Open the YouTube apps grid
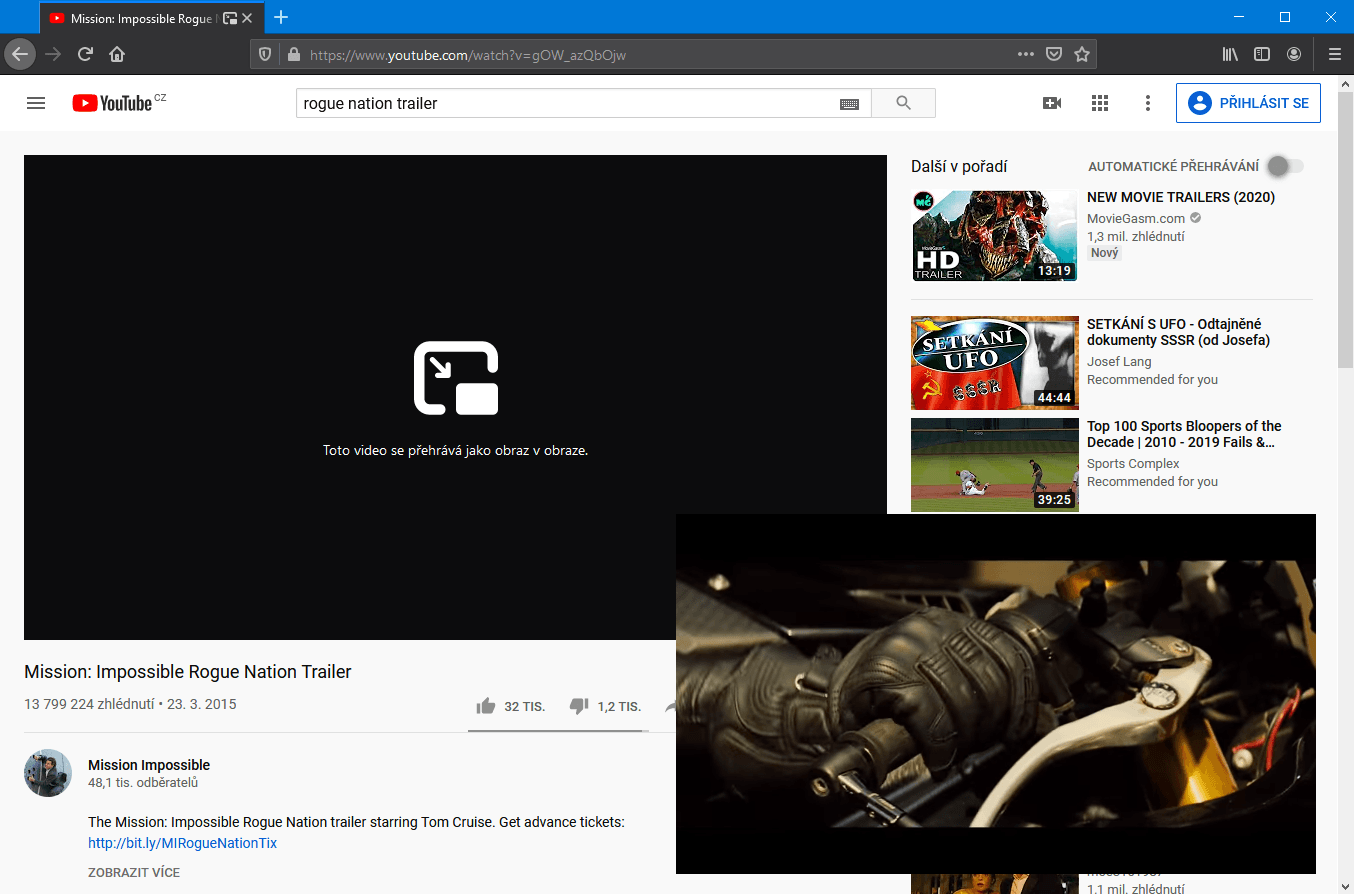Screen dimensions: 1354x894 pos(1100,103)
